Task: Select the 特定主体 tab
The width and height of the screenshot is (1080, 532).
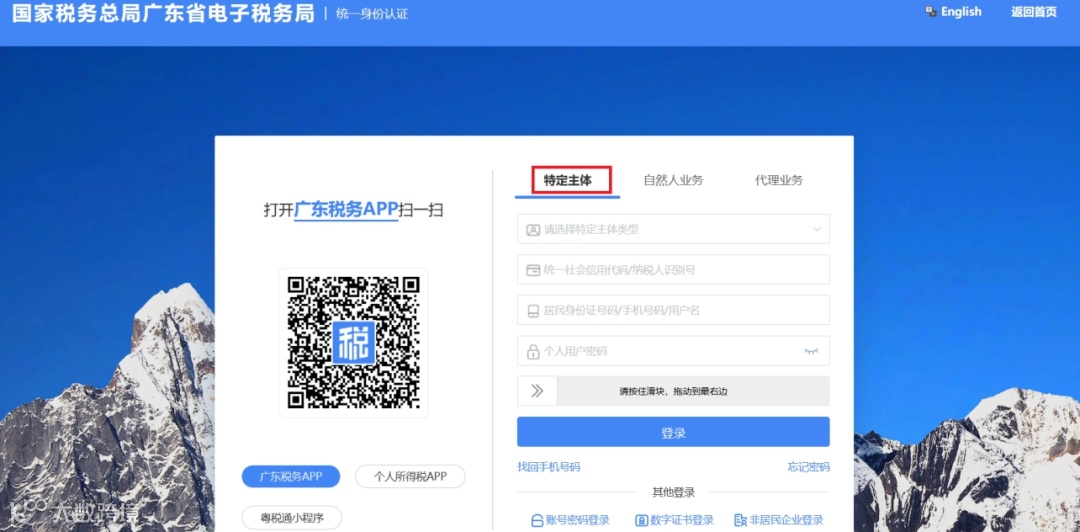Action: (568, 181)
